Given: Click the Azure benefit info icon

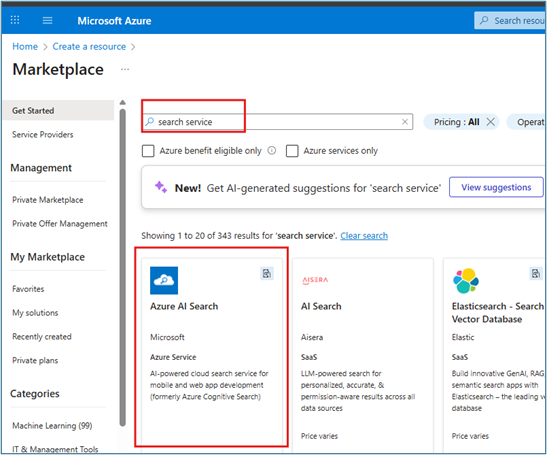Looking at the screenshot, I should click(272, 150).
